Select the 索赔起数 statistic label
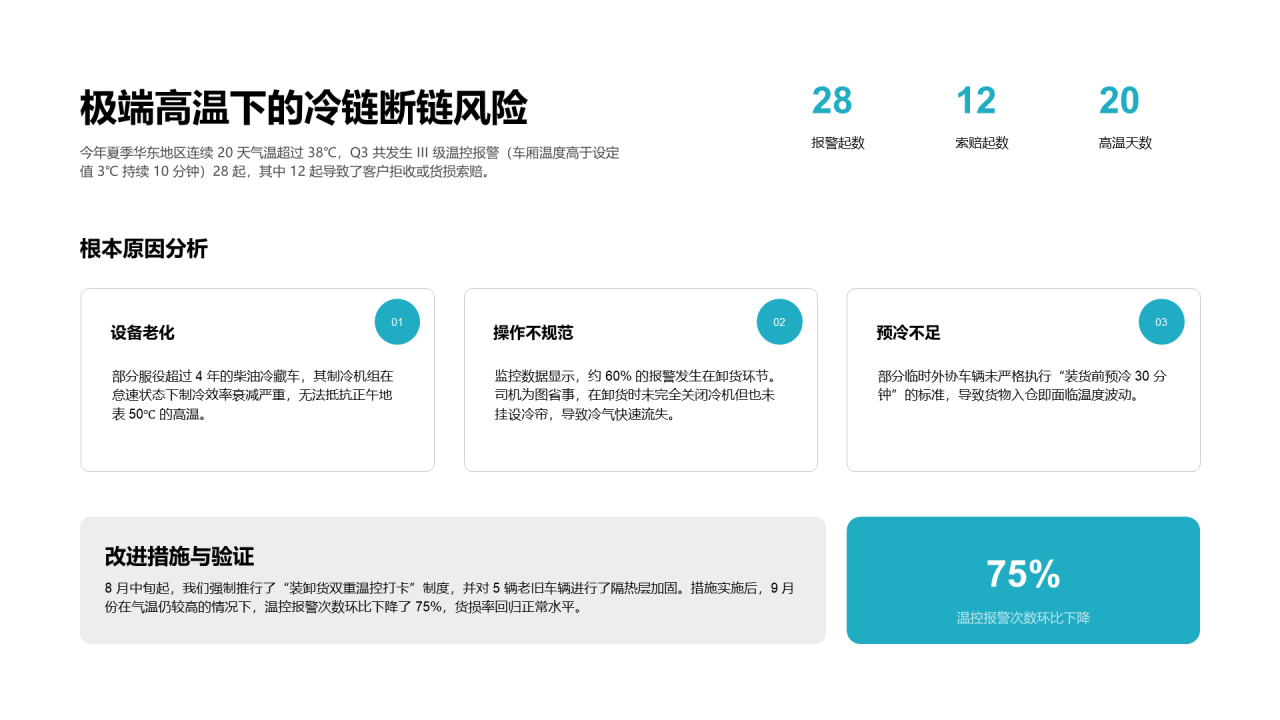The width and height of the screenshot is (1280, 720). click(x=982, y=143)
